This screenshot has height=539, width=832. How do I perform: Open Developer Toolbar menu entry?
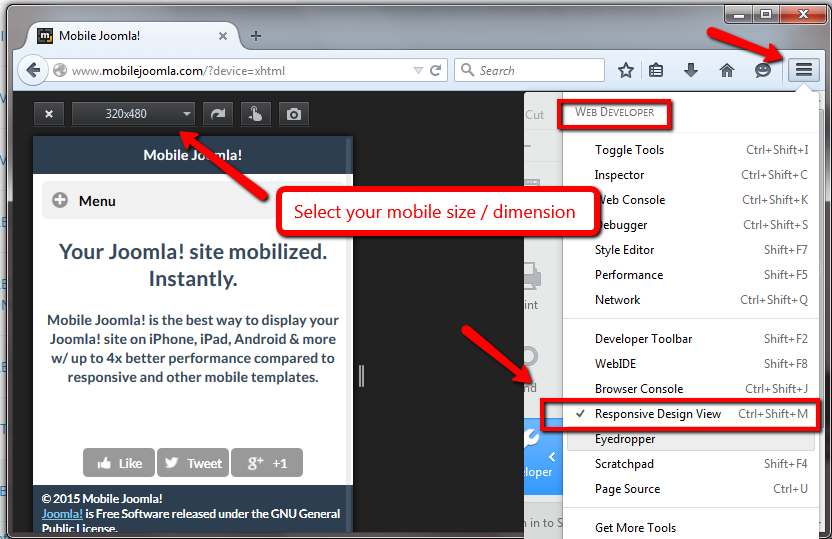tap(691, 339)
